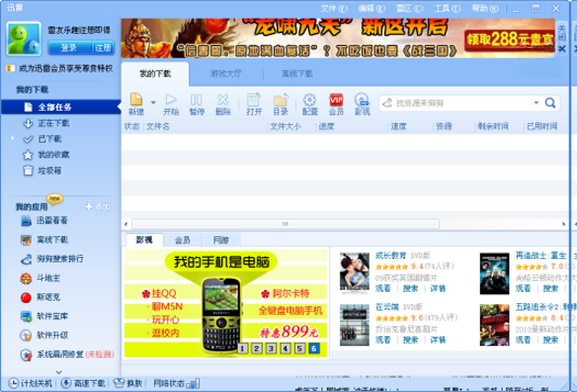Switch to the bottom 会员 tab
This screenshot has width=577, height=392.
pyautogui.click(x=183, y=240)
